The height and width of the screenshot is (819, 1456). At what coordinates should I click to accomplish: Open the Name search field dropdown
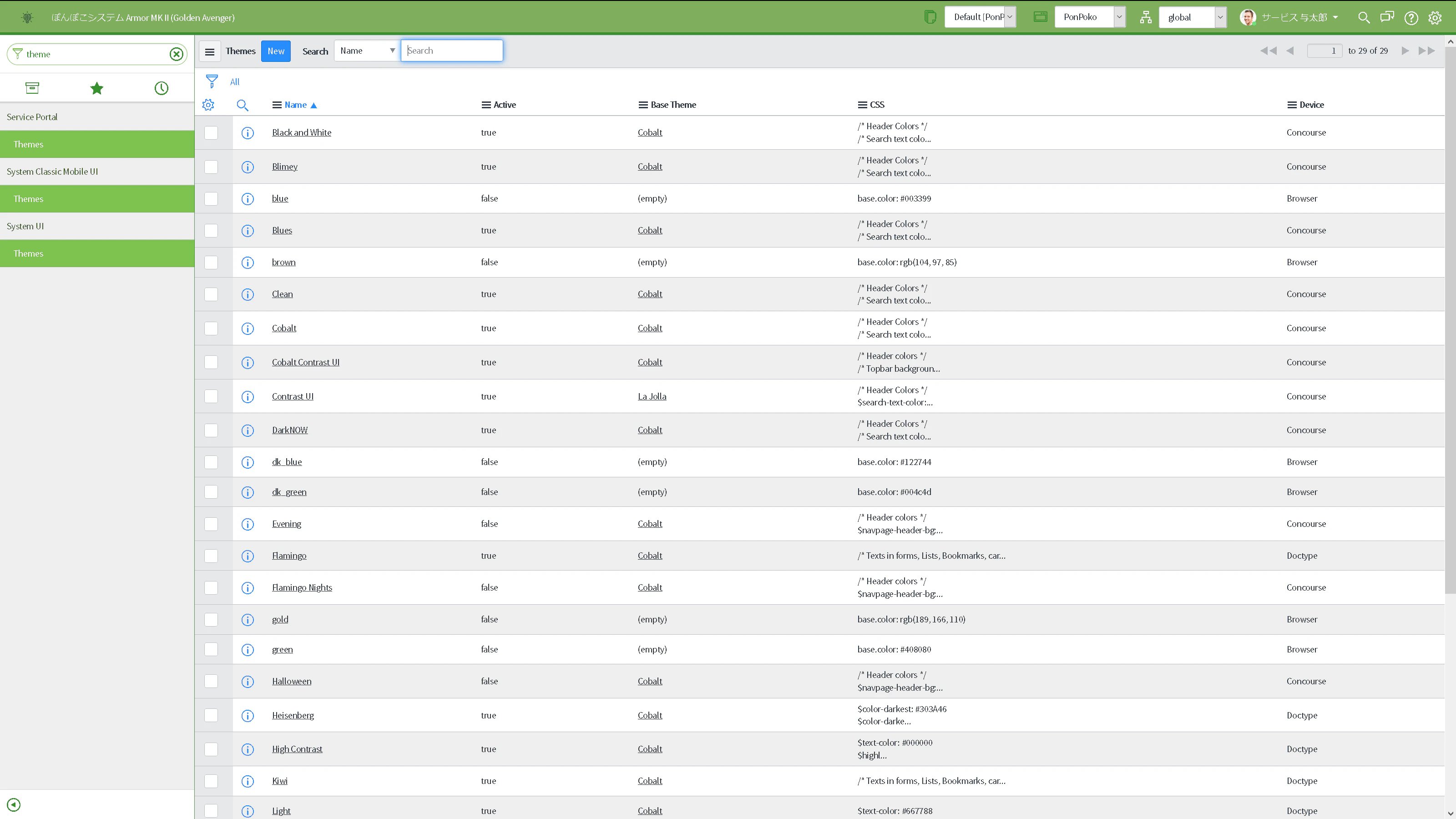(x=367, y=51)
